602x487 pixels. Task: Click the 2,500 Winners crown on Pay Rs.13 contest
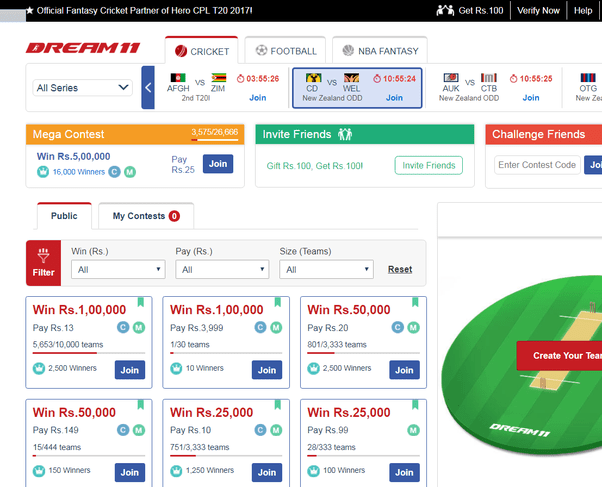point(39,368)
